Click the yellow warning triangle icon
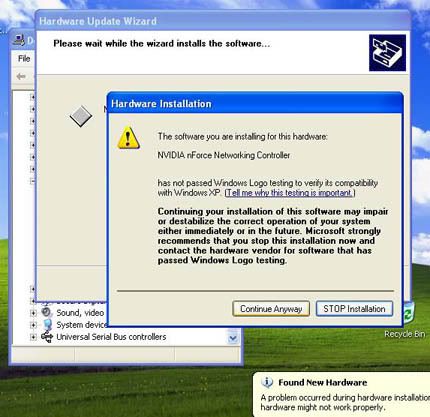 pos(128,138)
